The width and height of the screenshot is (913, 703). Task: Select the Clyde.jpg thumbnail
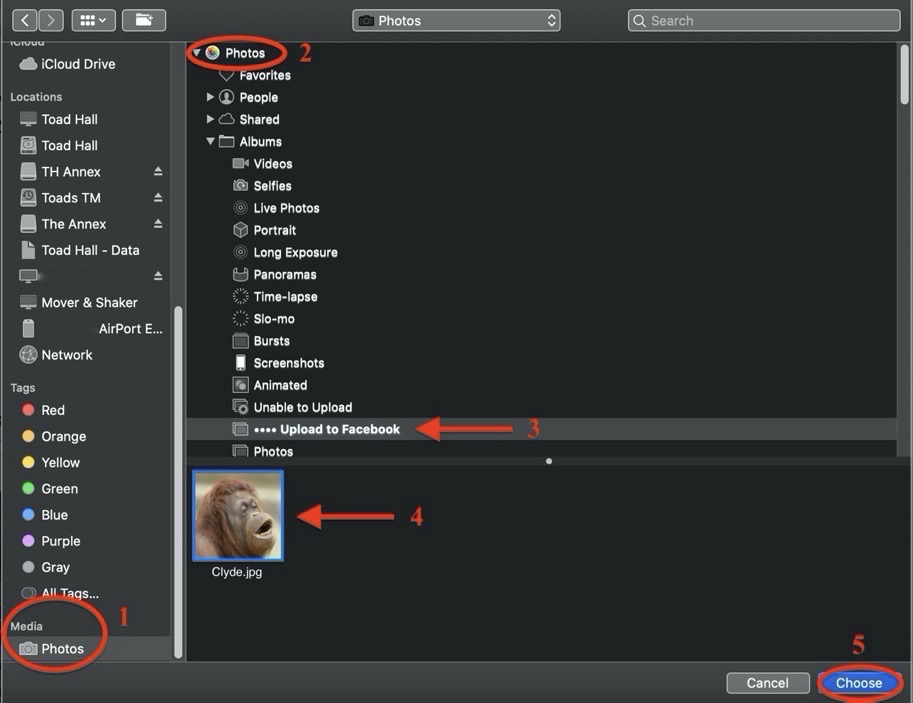(x=238, y=516)
